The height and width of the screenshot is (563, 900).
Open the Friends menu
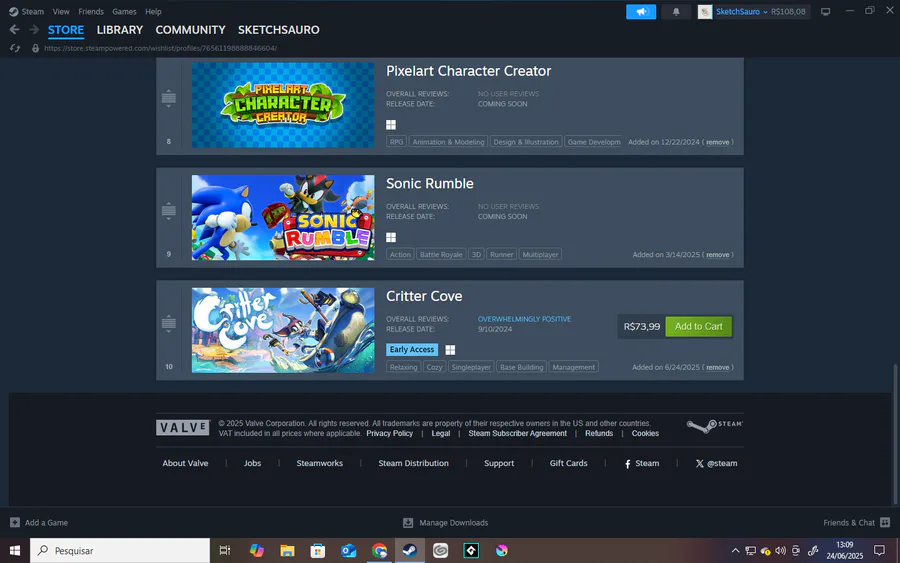pos(91,11)
